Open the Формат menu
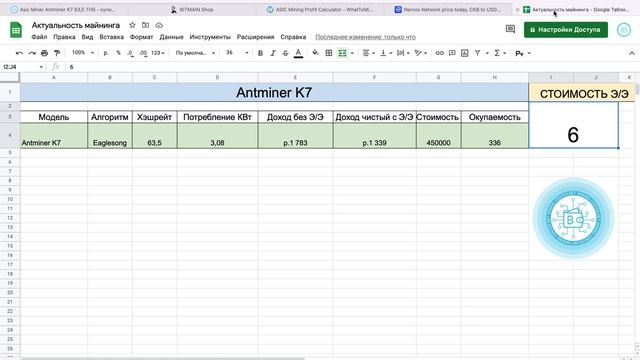Viewport: 640px width, 360px height. tap(141, 37)
